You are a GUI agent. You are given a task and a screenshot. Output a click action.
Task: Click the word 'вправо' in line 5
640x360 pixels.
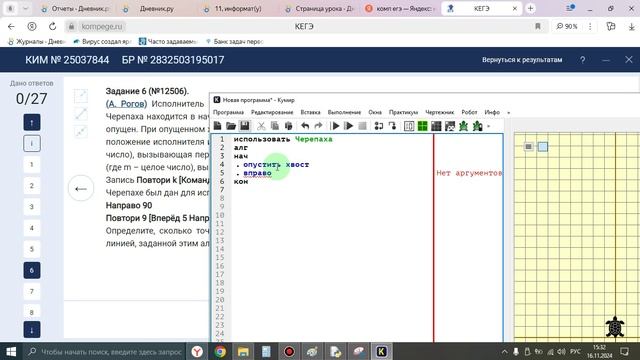pyautogui.click(x=257, y=173)
